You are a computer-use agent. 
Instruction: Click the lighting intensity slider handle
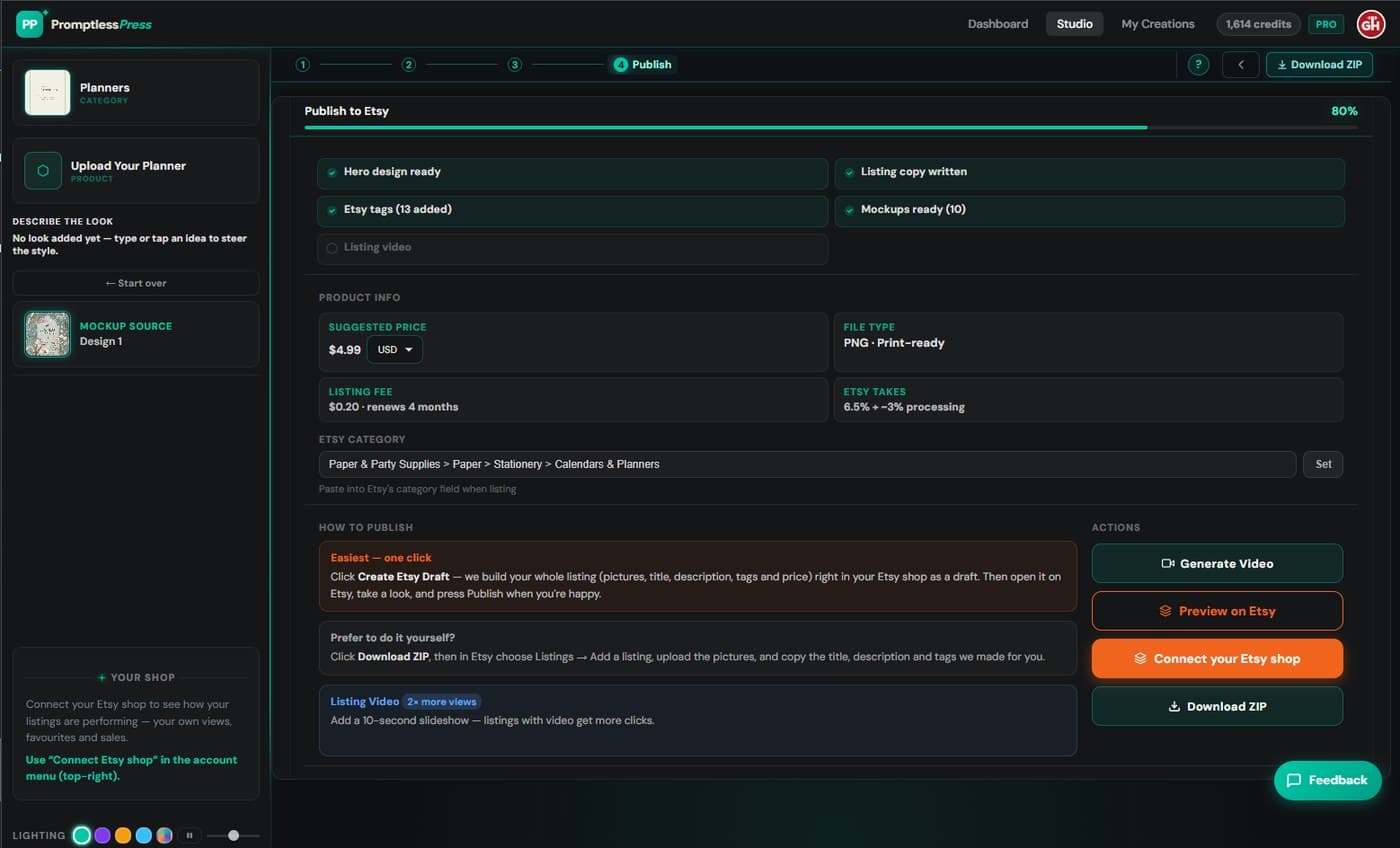point(233,835)
